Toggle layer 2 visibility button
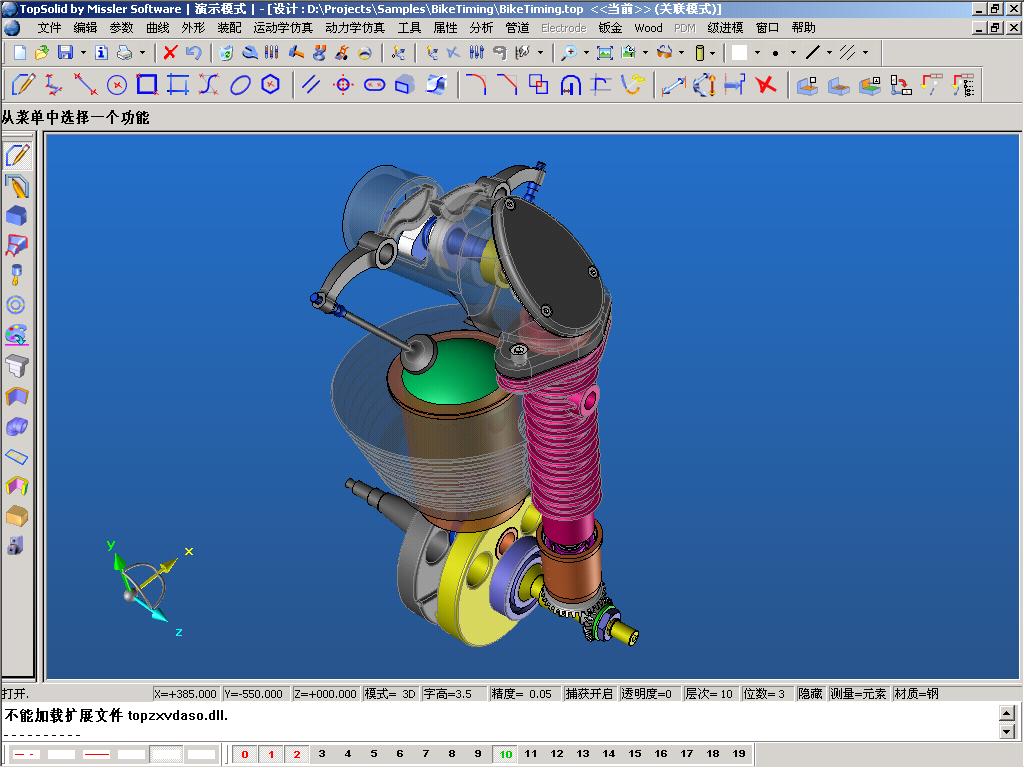The height and width of the screenshot is (768, 1024). coord(296,754)
